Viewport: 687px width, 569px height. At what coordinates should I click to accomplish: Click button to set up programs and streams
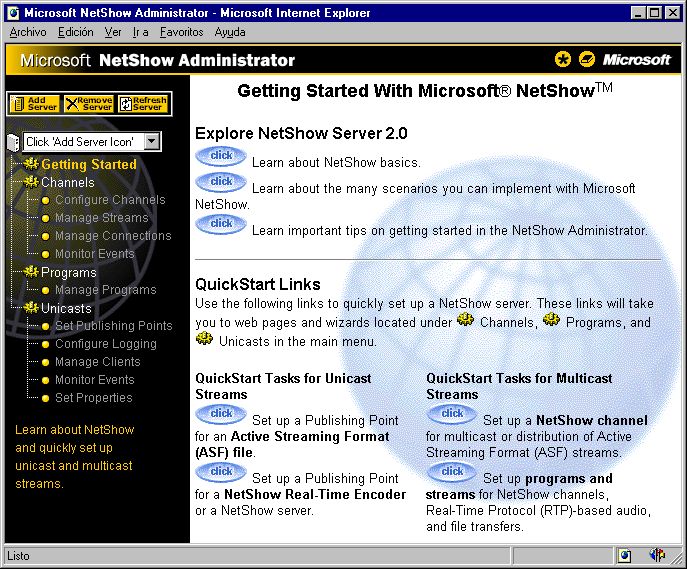pyautogui.click(x=452, y=472)
